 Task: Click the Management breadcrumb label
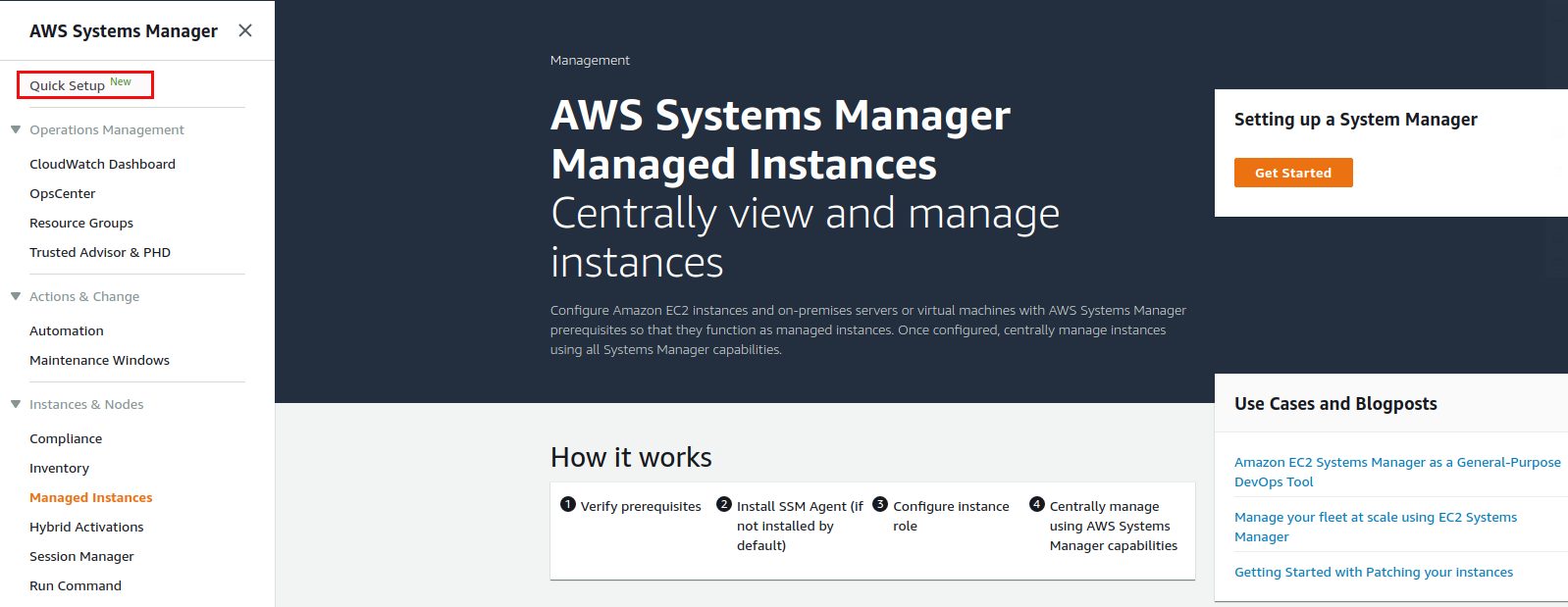(590, 60)
